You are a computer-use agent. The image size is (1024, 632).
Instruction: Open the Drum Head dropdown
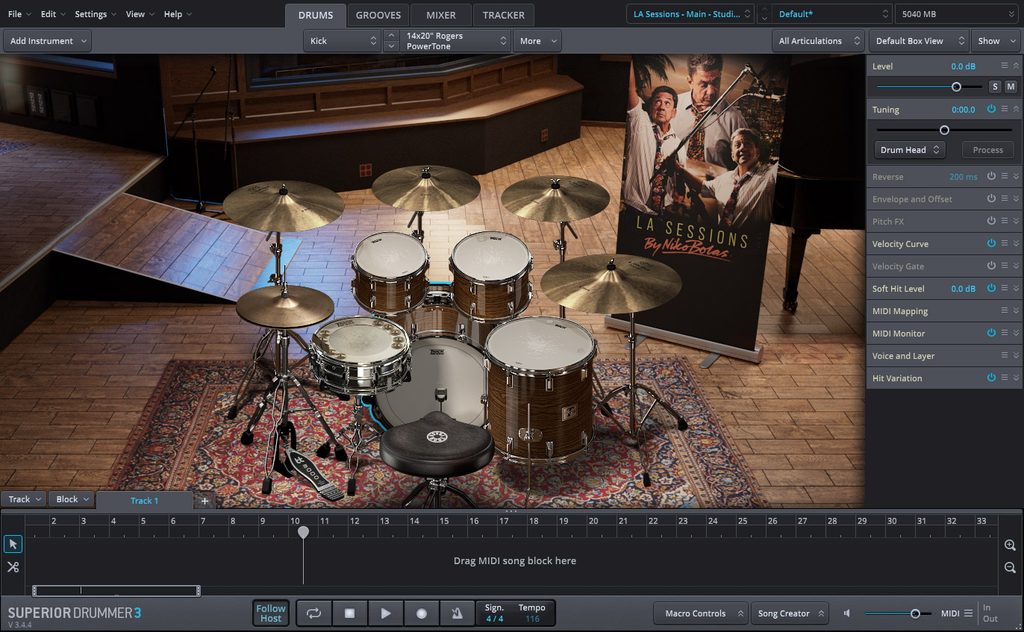[910, 150]
